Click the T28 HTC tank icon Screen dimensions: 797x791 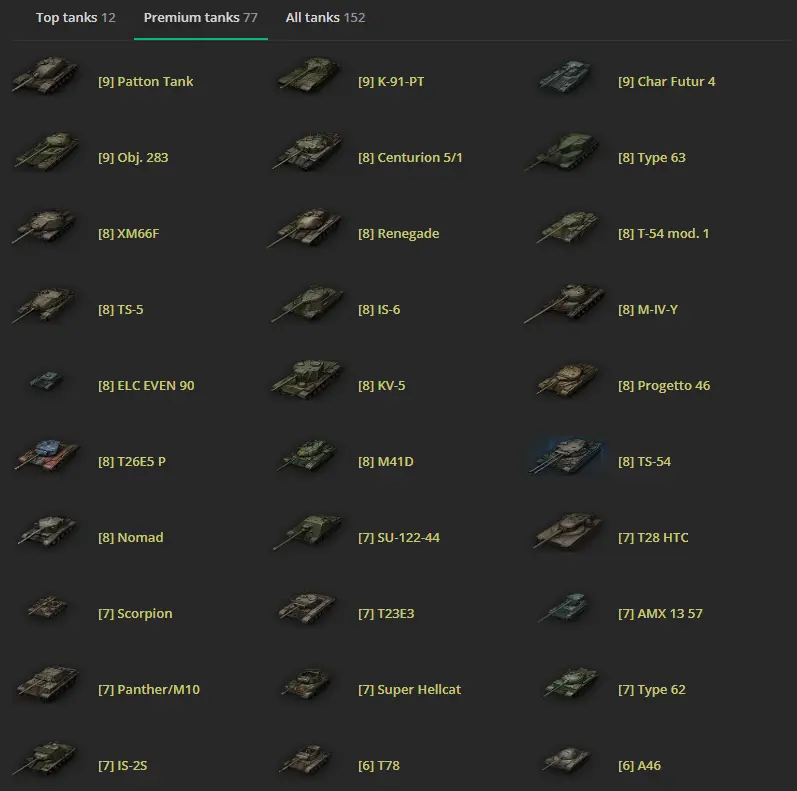click(x=567, y=533)
